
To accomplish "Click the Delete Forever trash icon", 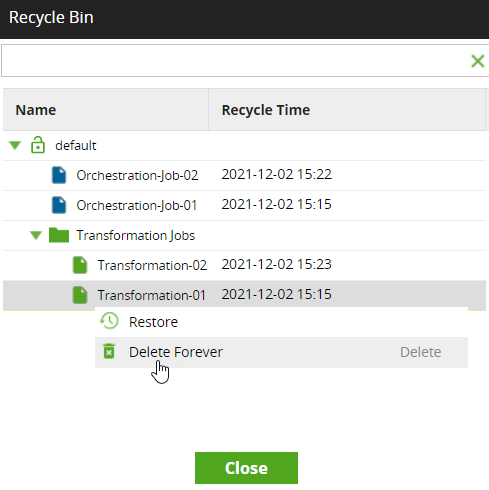I will tap(109, 351).
